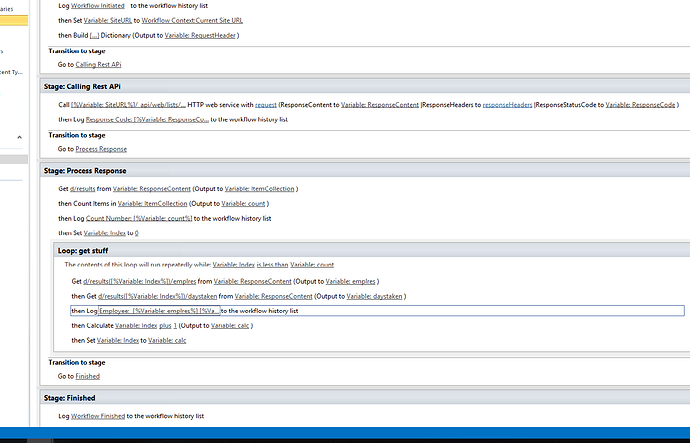Change the 'is less than' operator
The width and height of the screenshot is (690, 443).
272,264
